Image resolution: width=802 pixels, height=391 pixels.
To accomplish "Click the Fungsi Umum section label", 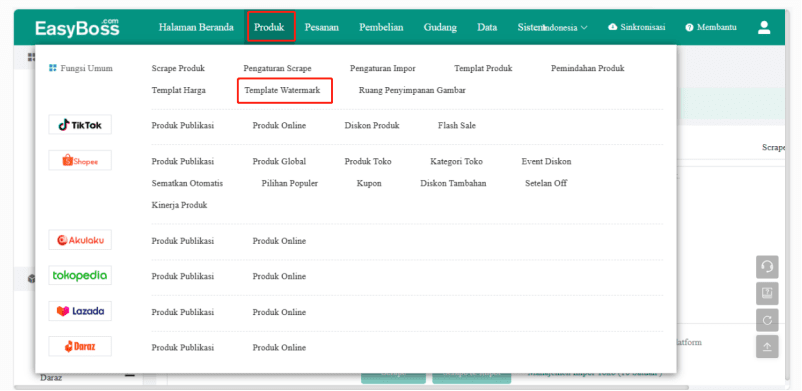I will click(x=86, y=68).
